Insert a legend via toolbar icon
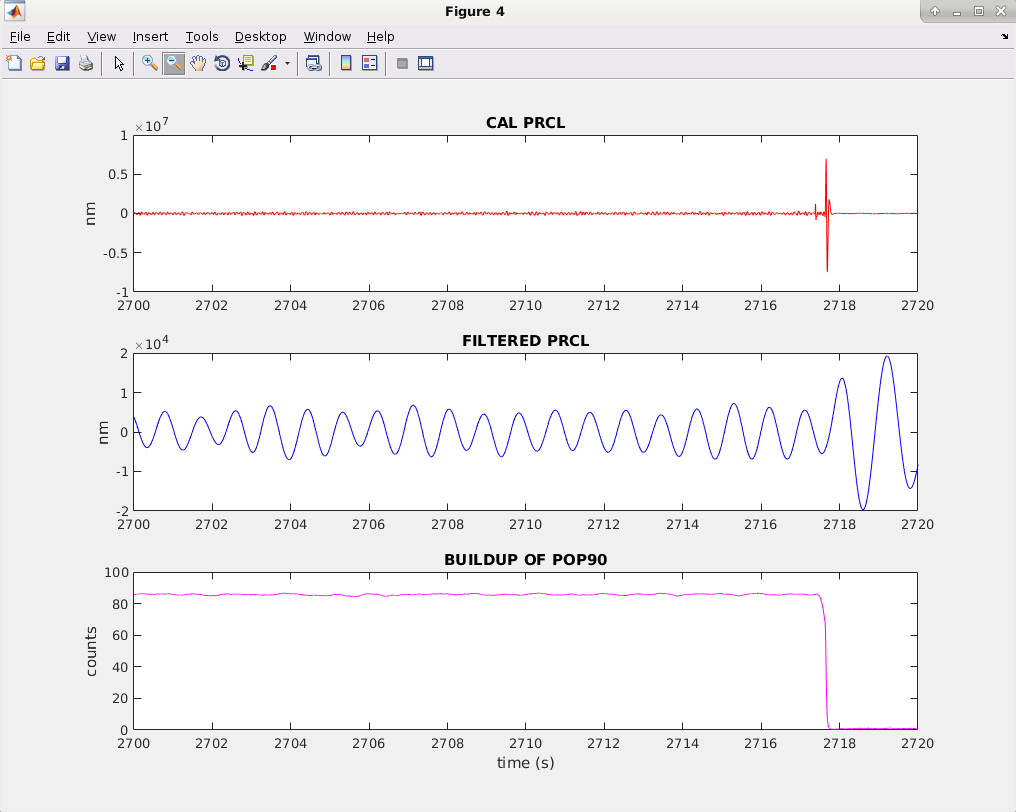This screenshot has height=812, width=1016. (x=369, y=64)
